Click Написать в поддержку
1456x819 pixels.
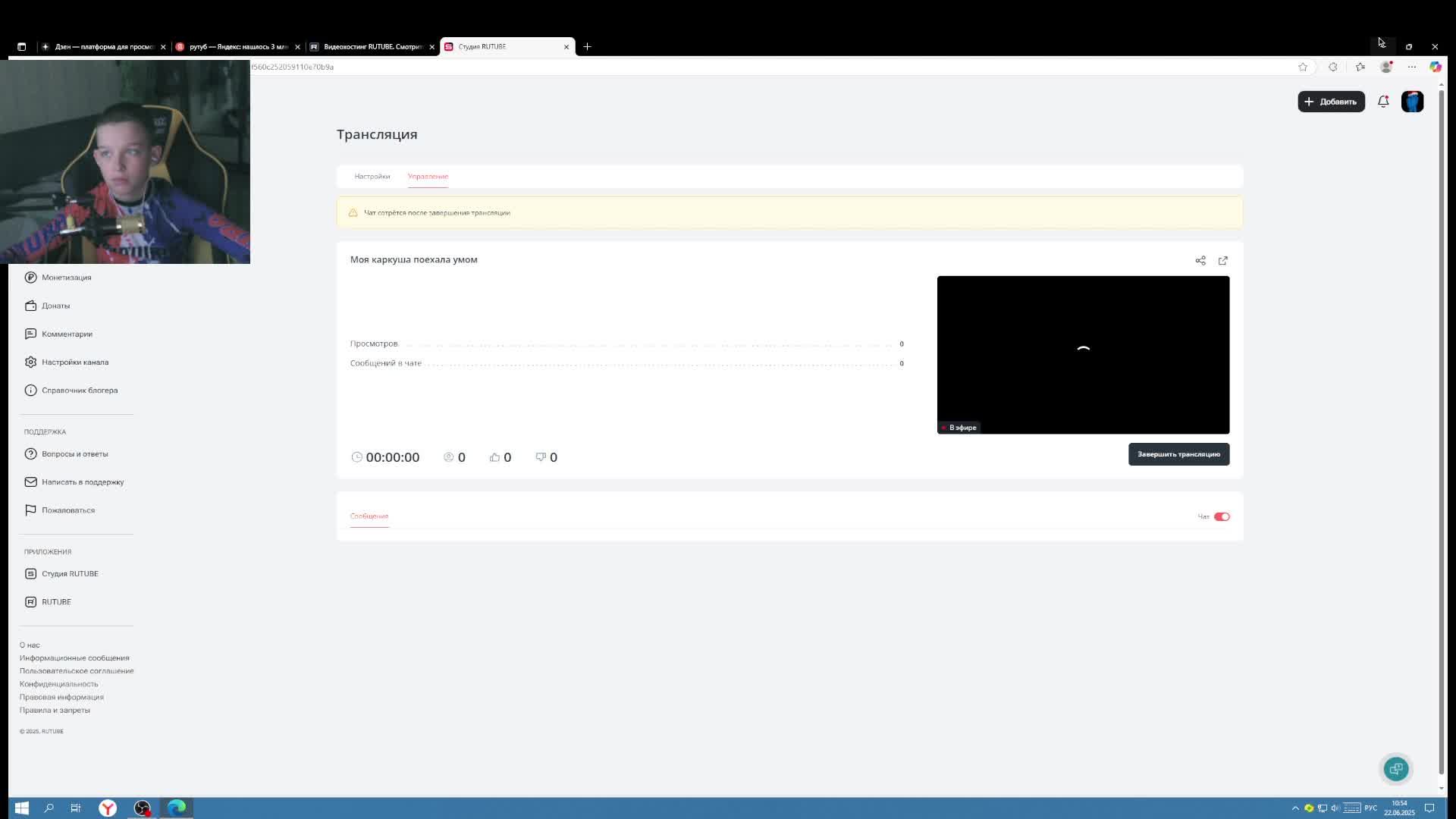[x=82, y=482]
